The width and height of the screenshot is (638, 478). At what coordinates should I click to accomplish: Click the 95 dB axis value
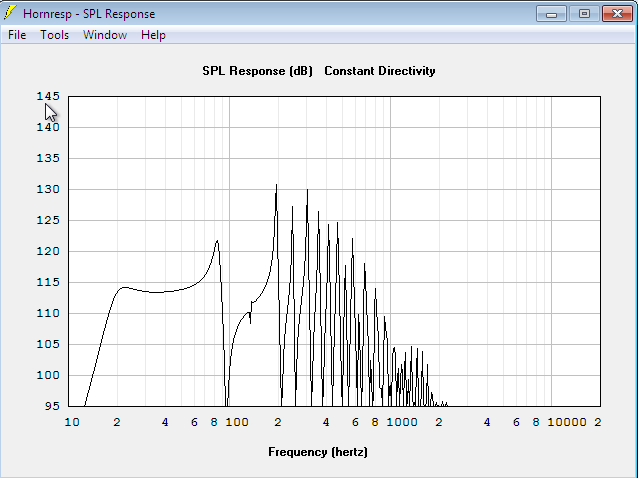click(x=52, y=406)
